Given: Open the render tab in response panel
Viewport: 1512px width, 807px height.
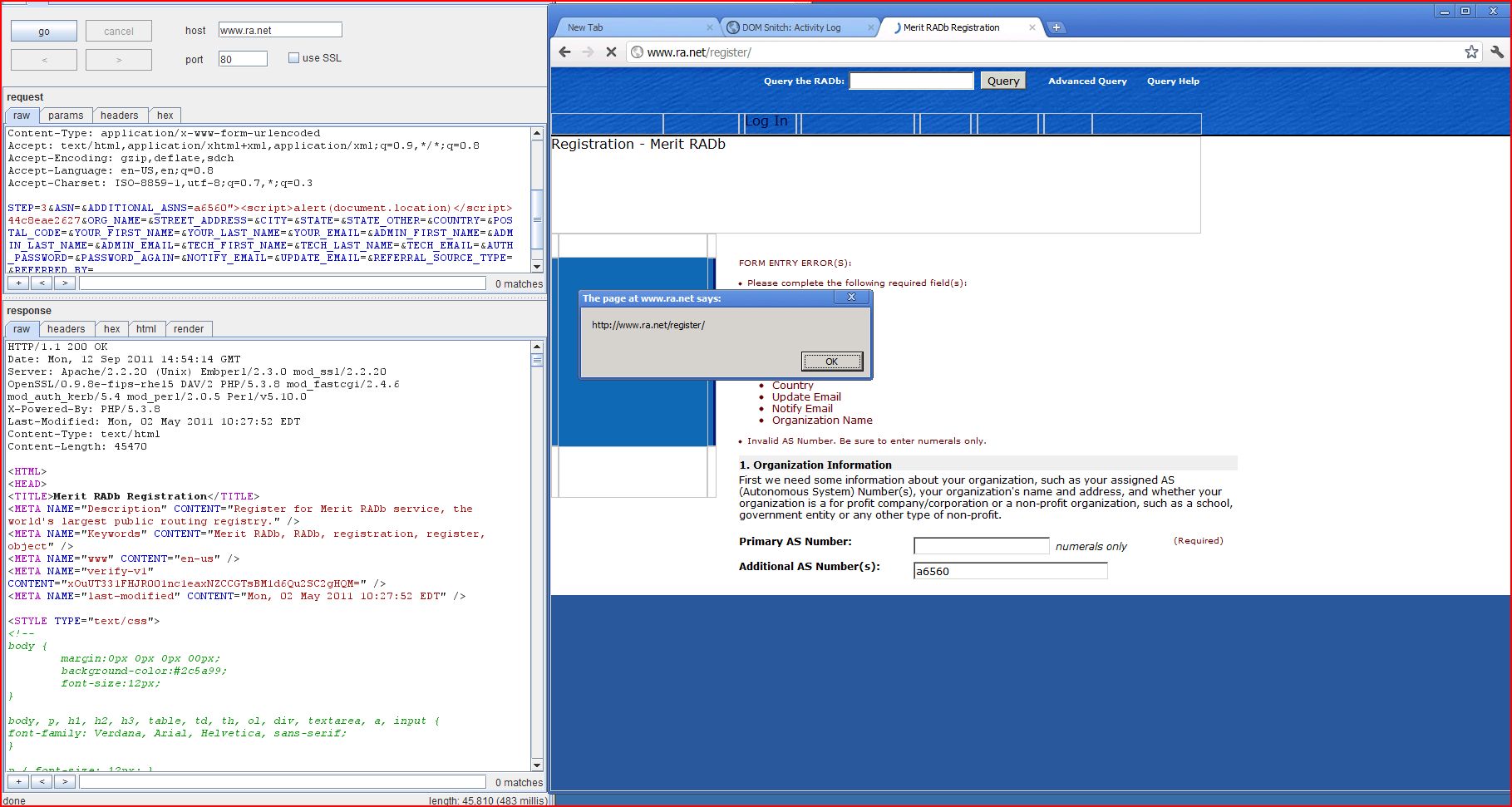Looking at the screenshot, I should [x=189, y=329].
